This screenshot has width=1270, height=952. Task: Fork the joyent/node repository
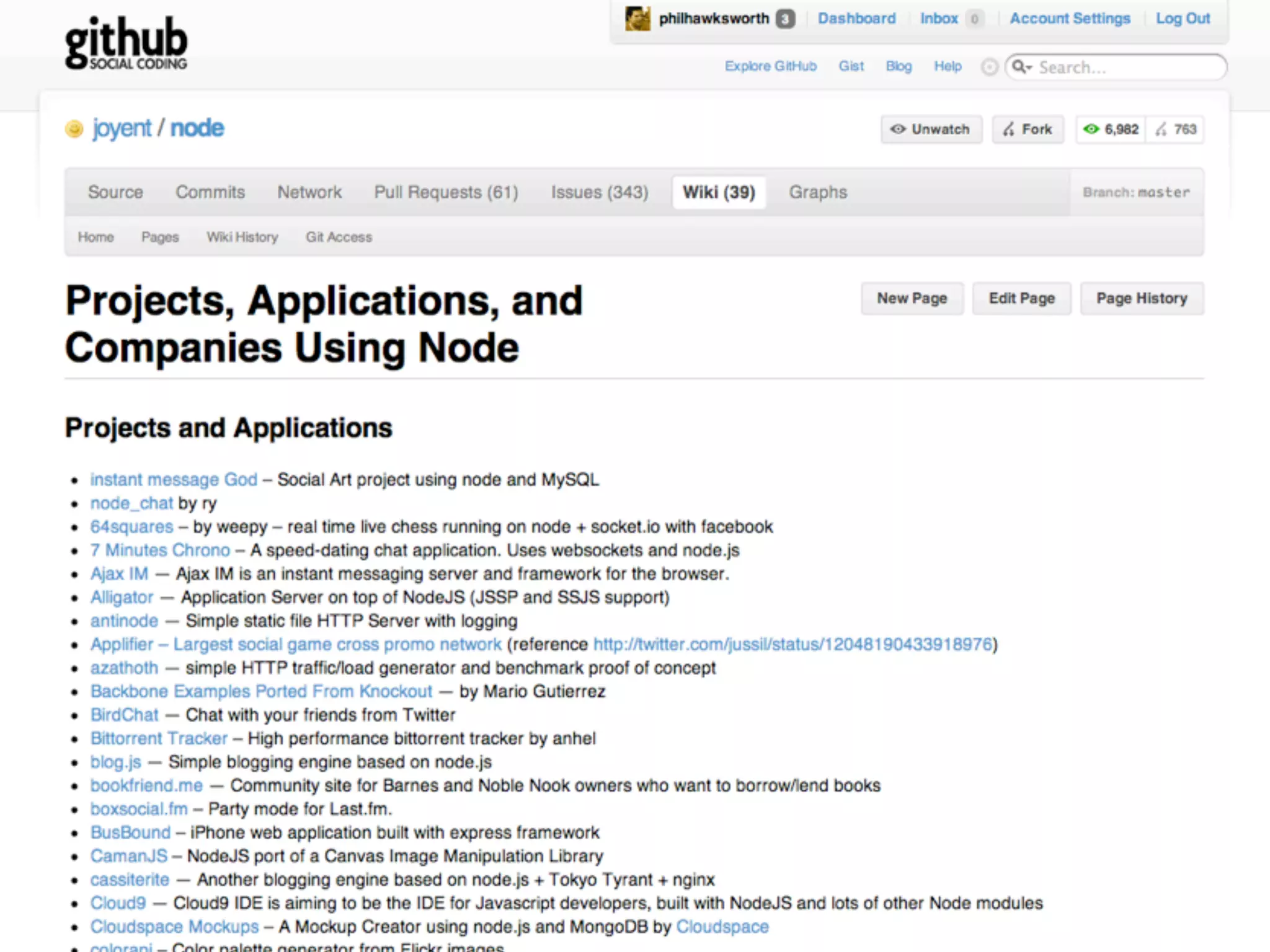coord(1028,130)
